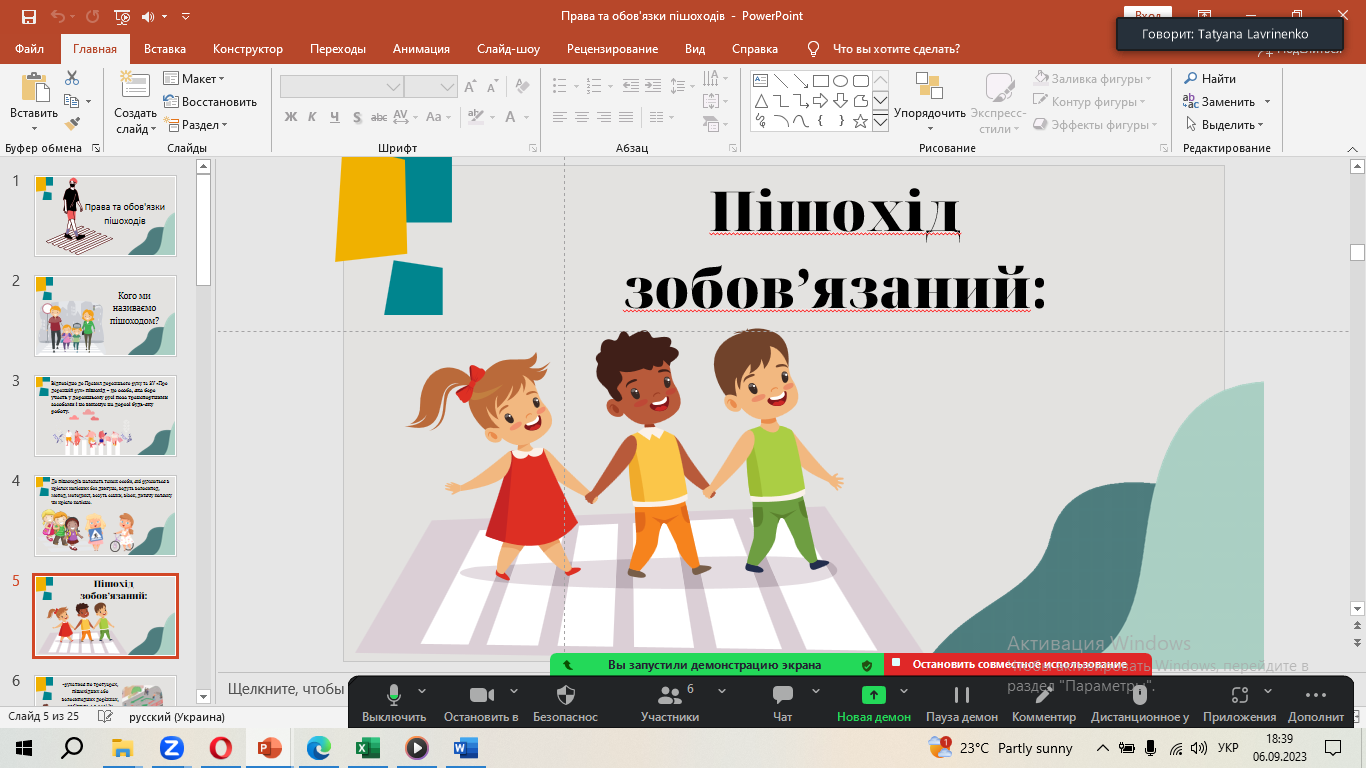Open the Zoom app from the taskbar
Image resolution: width=1366 pixels, height=768 pixels.
coord(171,747)
